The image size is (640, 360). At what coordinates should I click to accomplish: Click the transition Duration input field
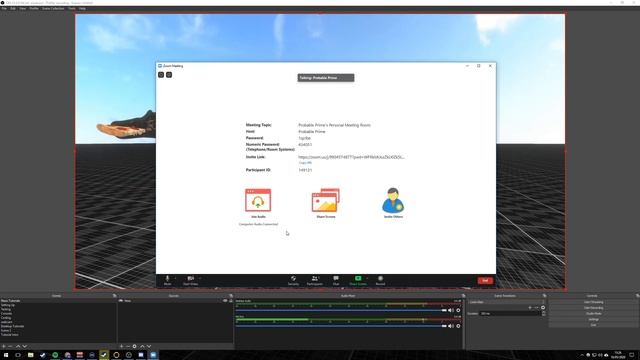pyautogui.click(x=510, y=313)
